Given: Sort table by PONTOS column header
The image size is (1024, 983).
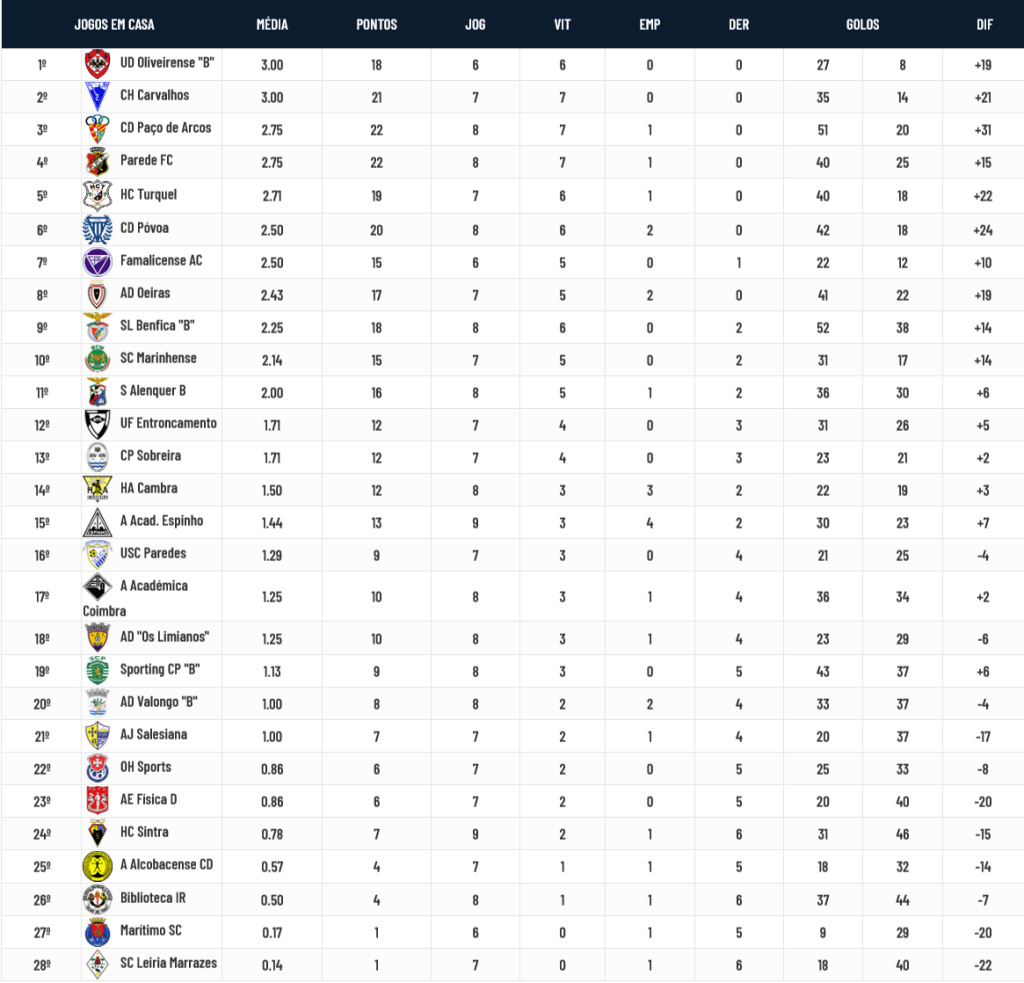Looking at the screenshot, I should pos(376,25).
